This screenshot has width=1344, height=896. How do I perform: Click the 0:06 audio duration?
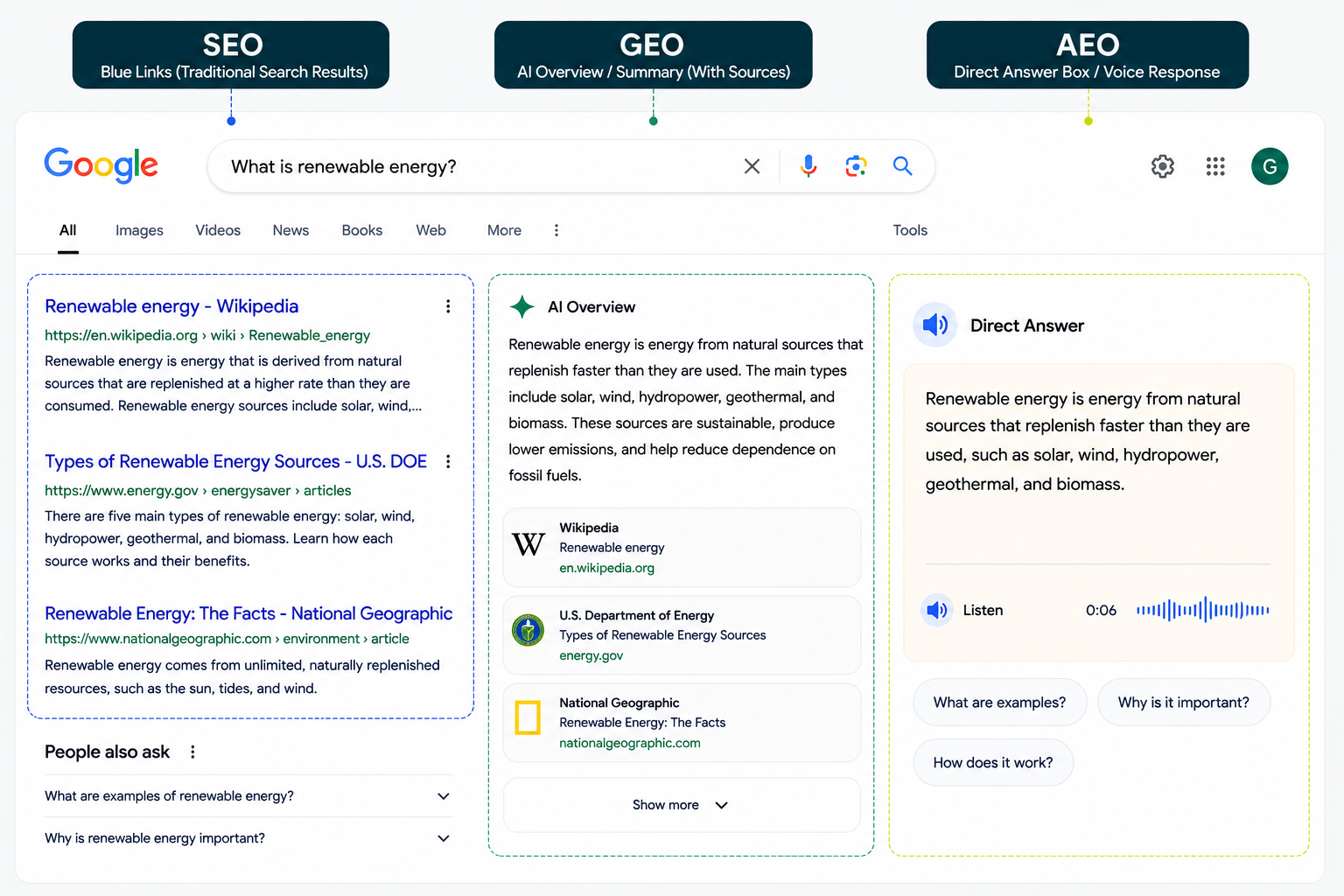coord(1101,610)
